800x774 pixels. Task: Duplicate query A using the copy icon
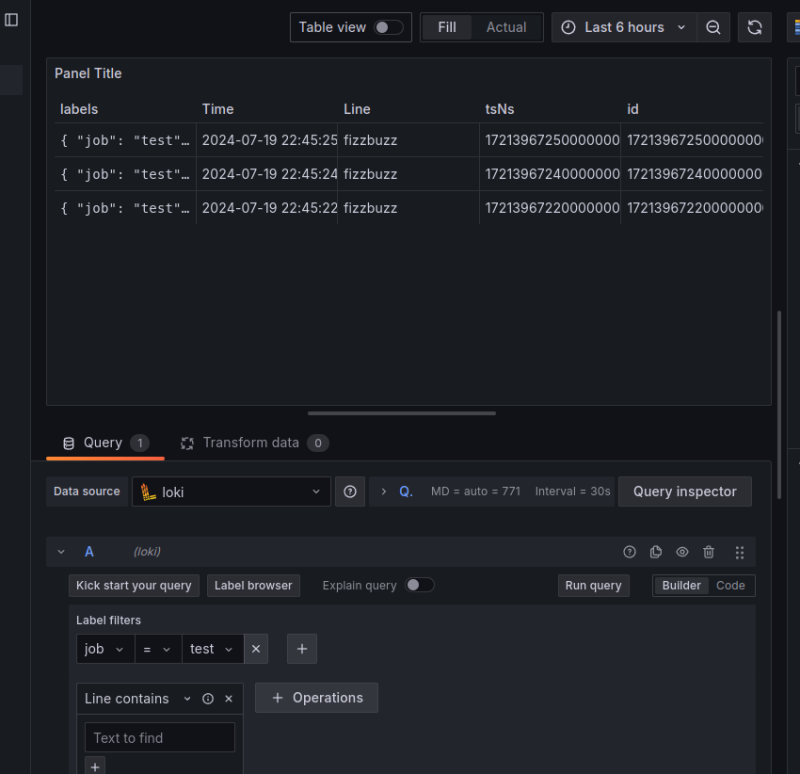[656, 552]
